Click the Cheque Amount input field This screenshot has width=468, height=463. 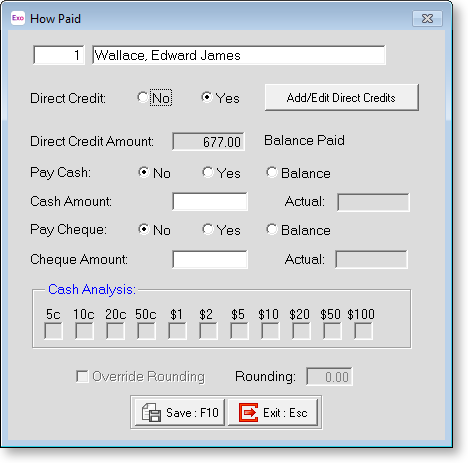pyautogui.click(x=210, y=259)
